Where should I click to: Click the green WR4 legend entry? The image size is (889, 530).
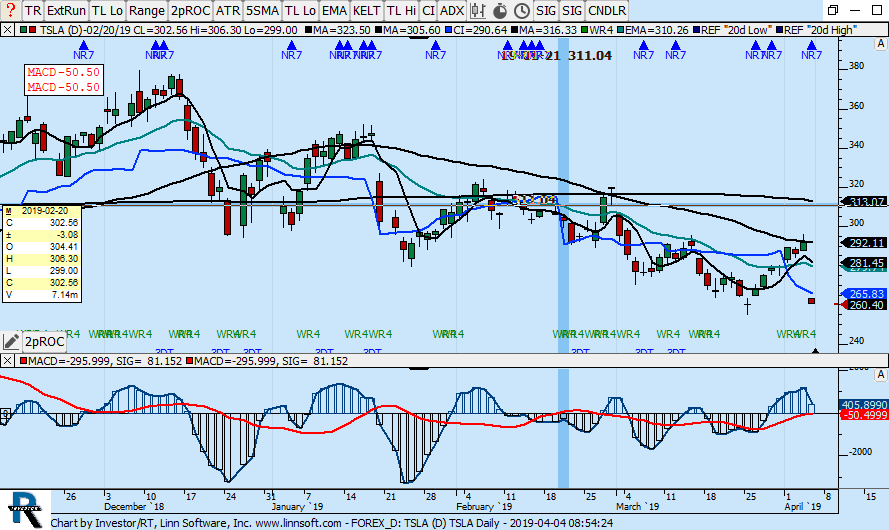(x=597, y=30)
